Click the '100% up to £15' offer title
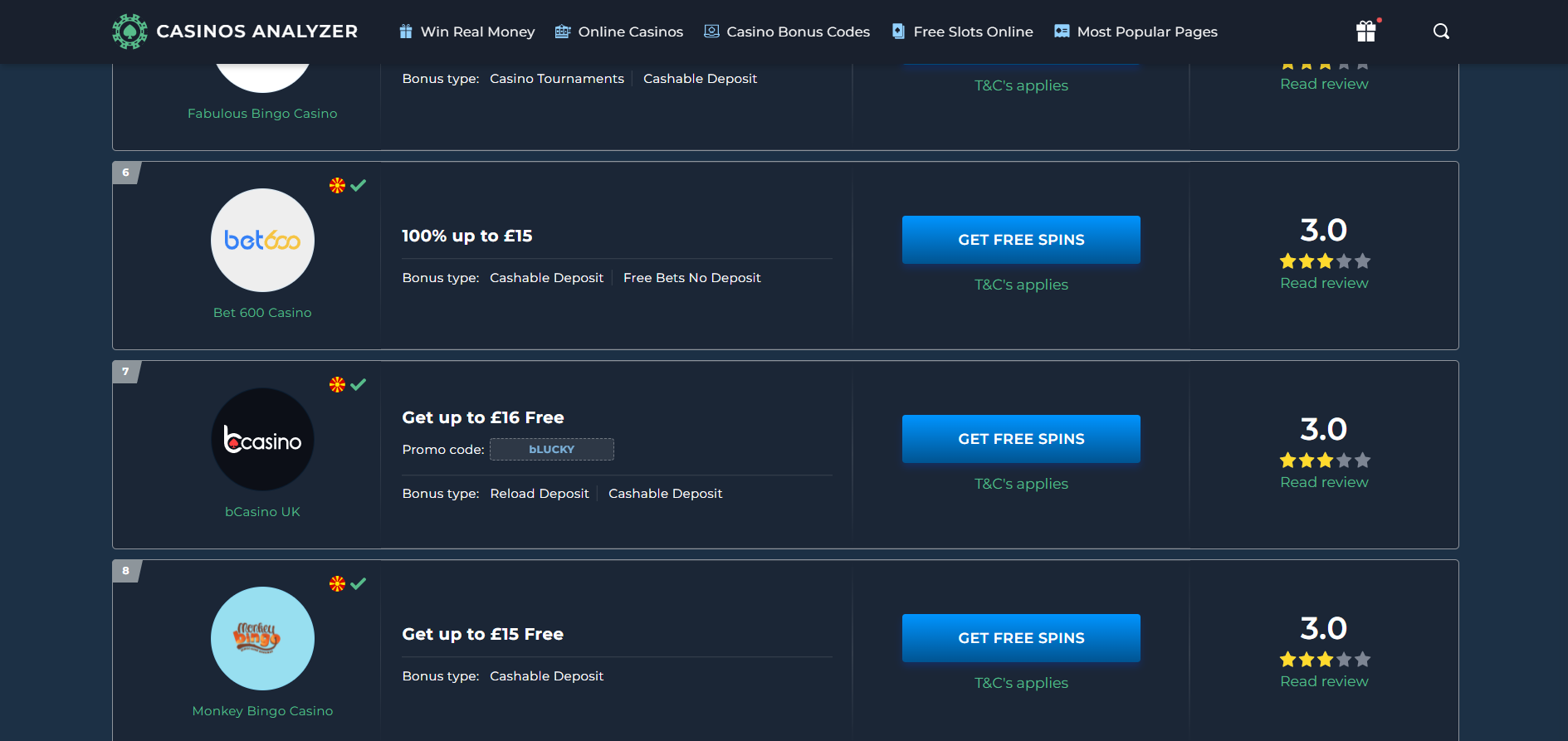Viewport: 1568px width, 741px height. (x=467, y=236)
